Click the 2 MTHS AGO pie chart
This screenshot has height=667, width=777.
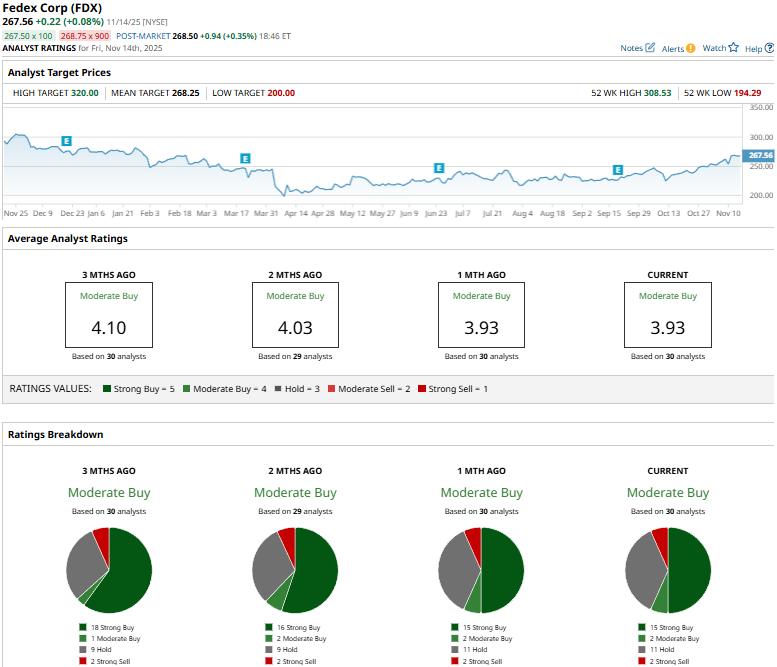click(295, 570)
